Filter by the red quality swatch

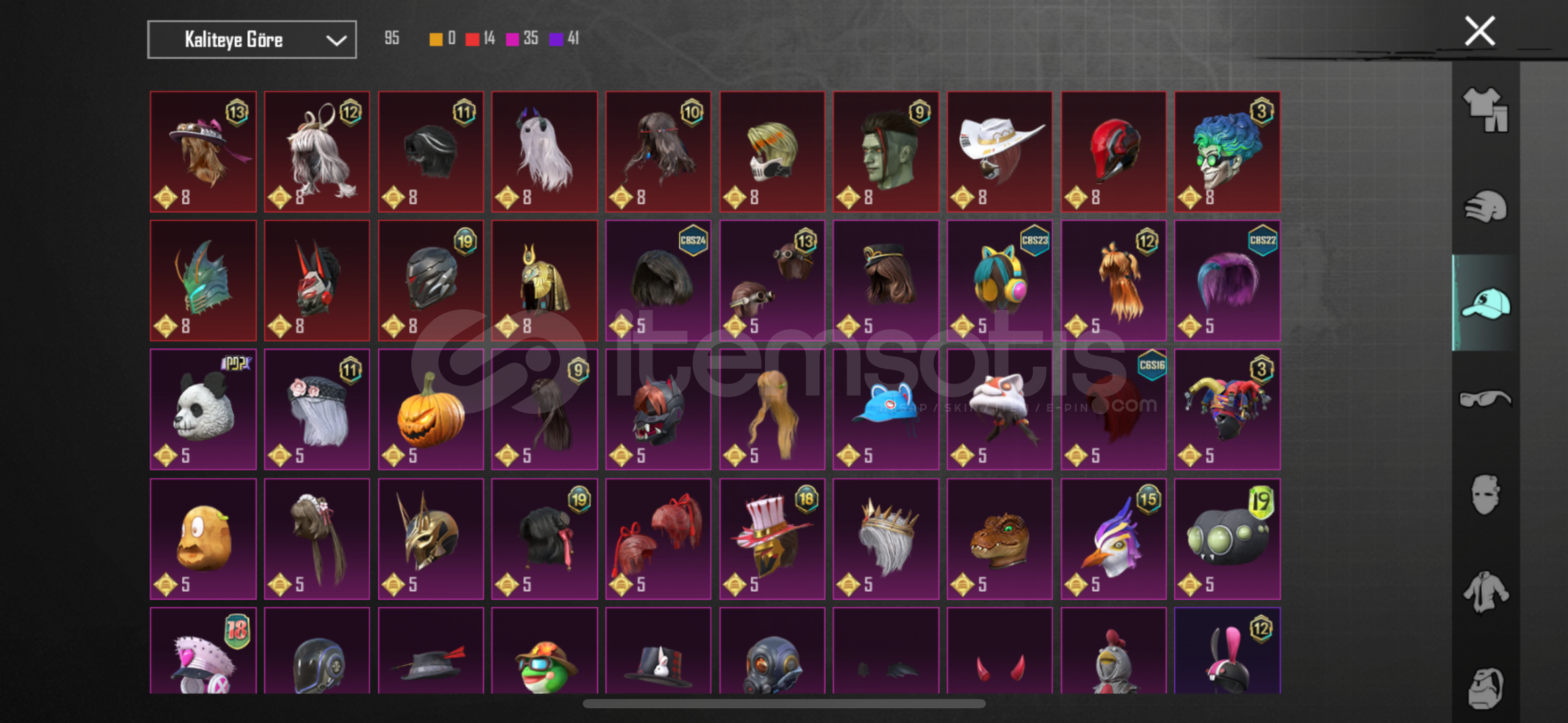click(472, 39)
